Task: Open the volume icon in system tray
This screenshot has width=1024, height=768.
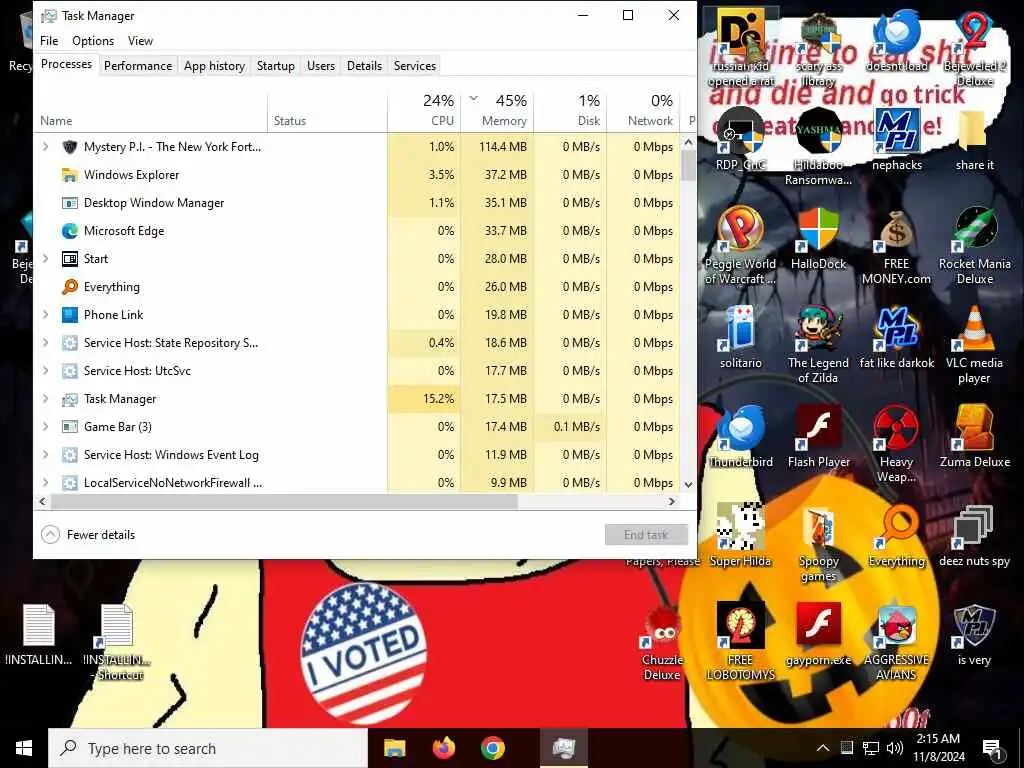Action: (895, 748)
